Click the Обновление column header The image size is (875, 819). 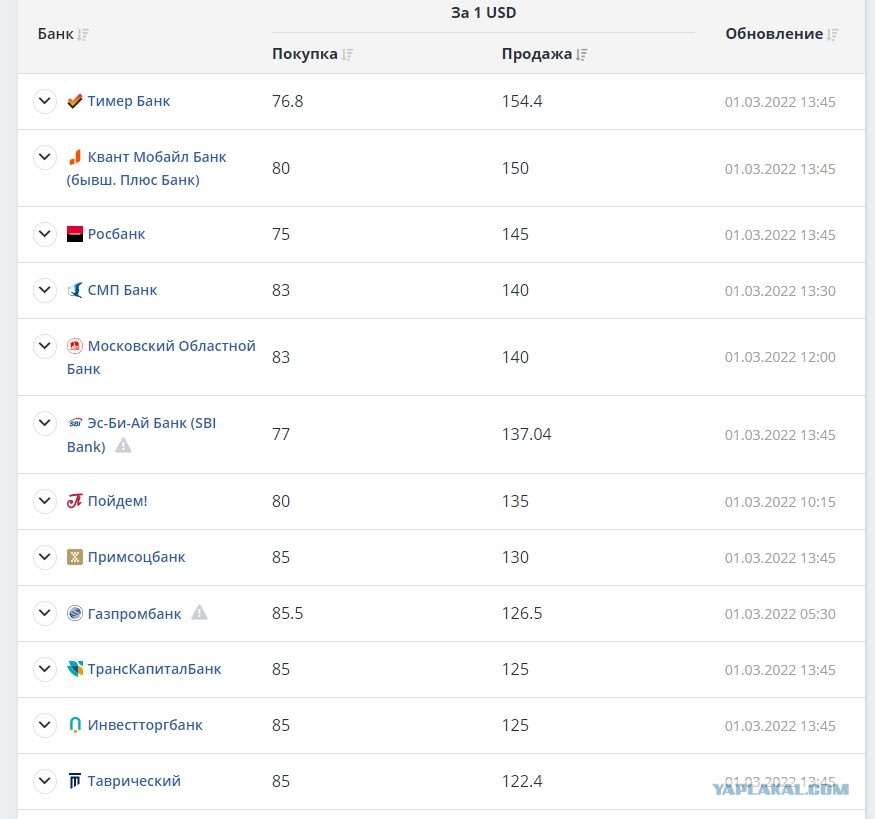tap(774, 34)
